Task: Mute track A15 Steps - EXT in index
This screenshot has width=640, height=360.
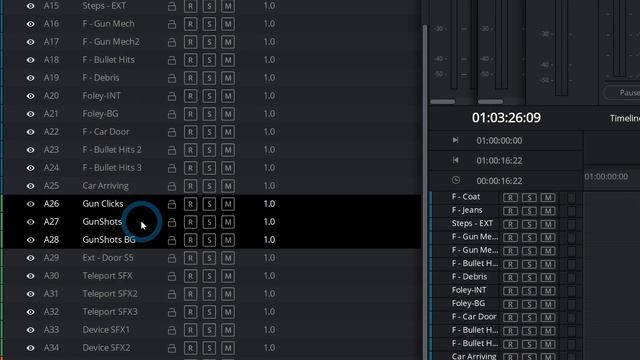Action: [228, 6]
